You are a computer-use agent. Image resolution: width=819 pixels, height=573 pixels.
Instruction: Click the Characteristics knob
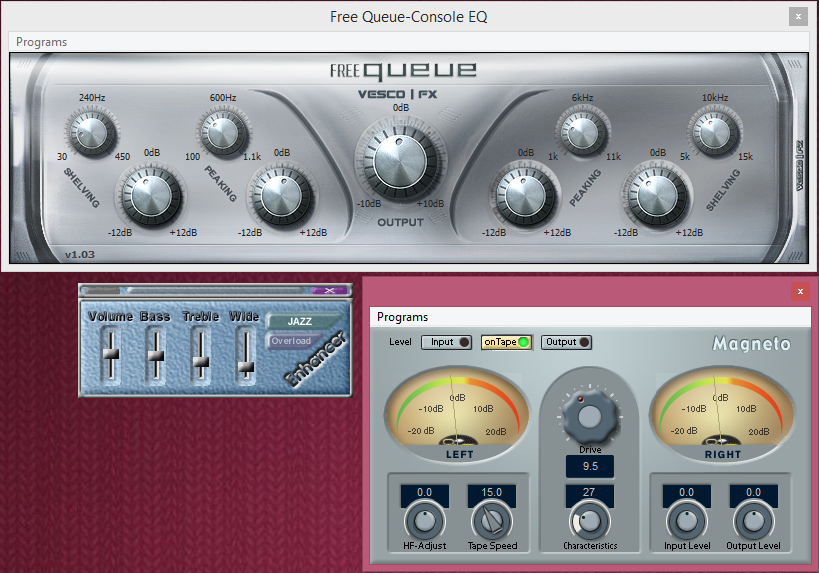pyautogui.click(x=590, y=521)
